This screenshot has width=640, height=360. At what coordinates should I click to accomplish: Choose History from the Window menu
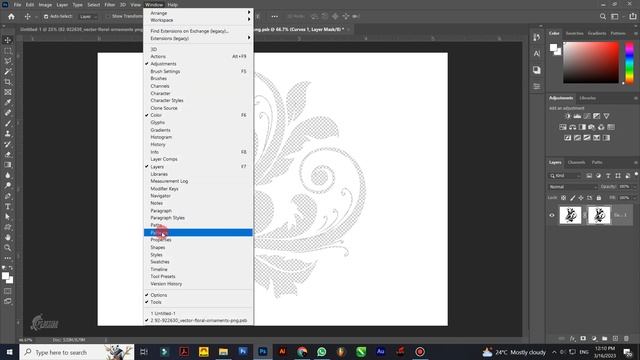click(198, 144)
